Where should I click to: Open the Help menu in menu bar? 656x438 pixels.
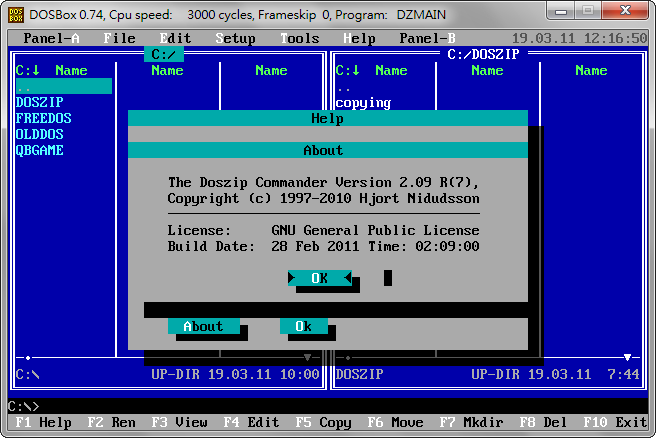(359, 38)
